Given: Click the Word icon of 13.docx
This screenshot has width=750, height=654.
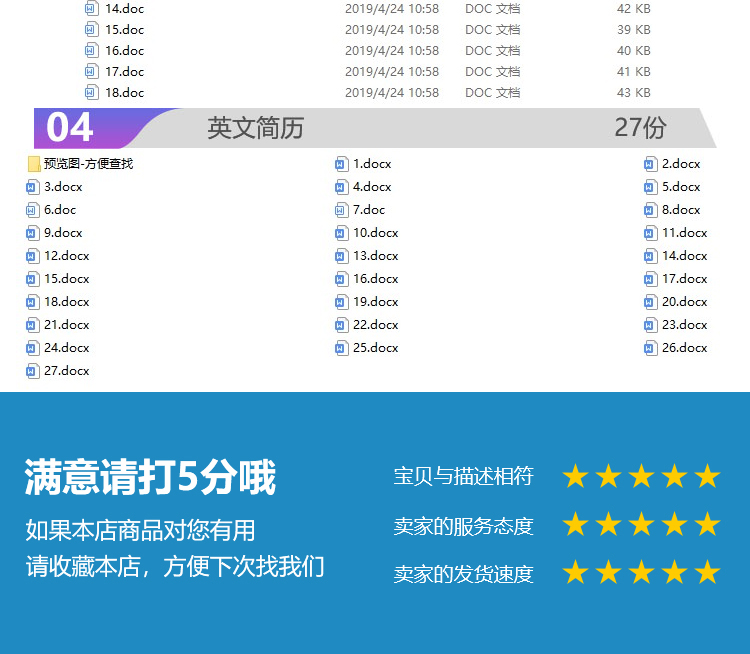Looking at the screenshot, I should 341,256.
